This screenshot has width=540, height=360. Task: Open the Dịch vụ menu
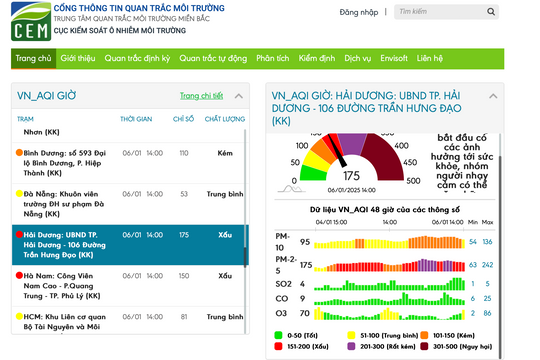click(x=357, y=58)
